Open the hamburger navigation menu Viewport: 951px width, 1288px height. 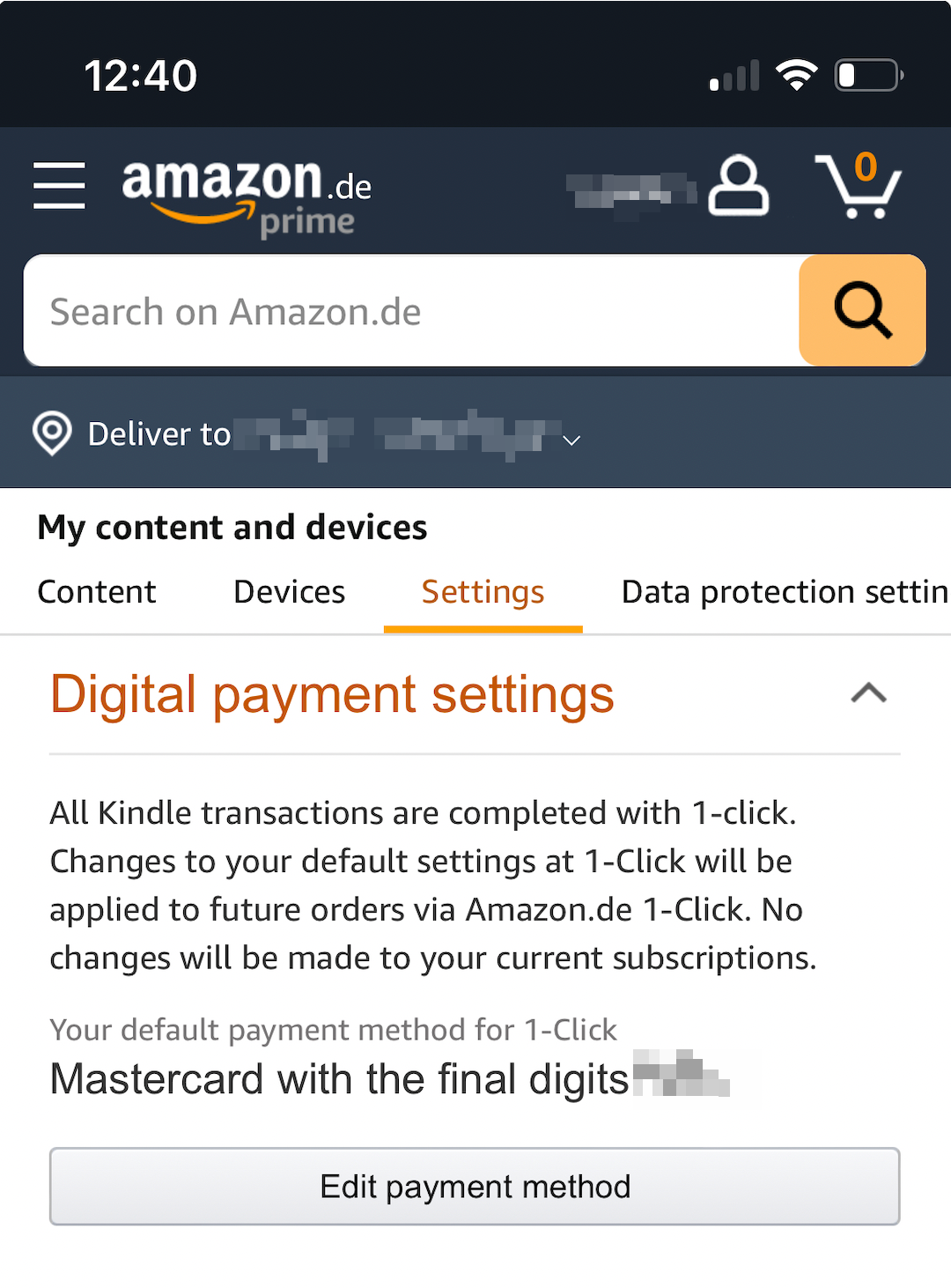(59, 185)
